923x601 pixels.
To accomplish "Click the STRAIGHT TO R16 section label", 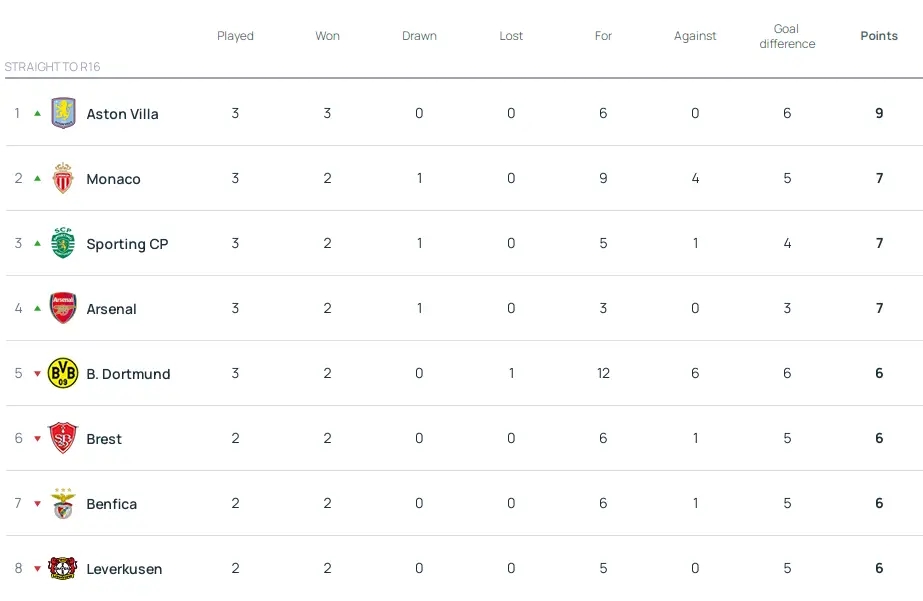I will [x=52, y=67].
